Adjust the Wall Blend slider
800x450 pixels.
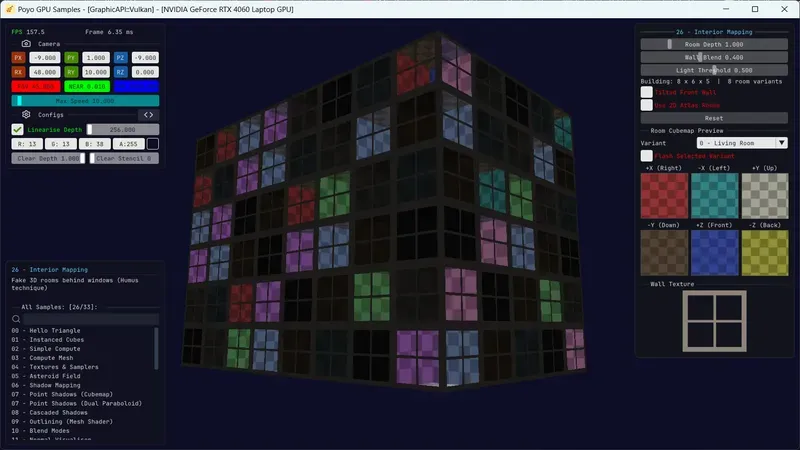click(714, 57)
